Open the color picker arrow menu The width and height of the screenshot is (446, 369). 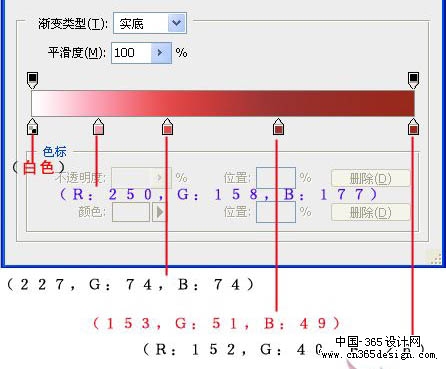tap(160, 212)
